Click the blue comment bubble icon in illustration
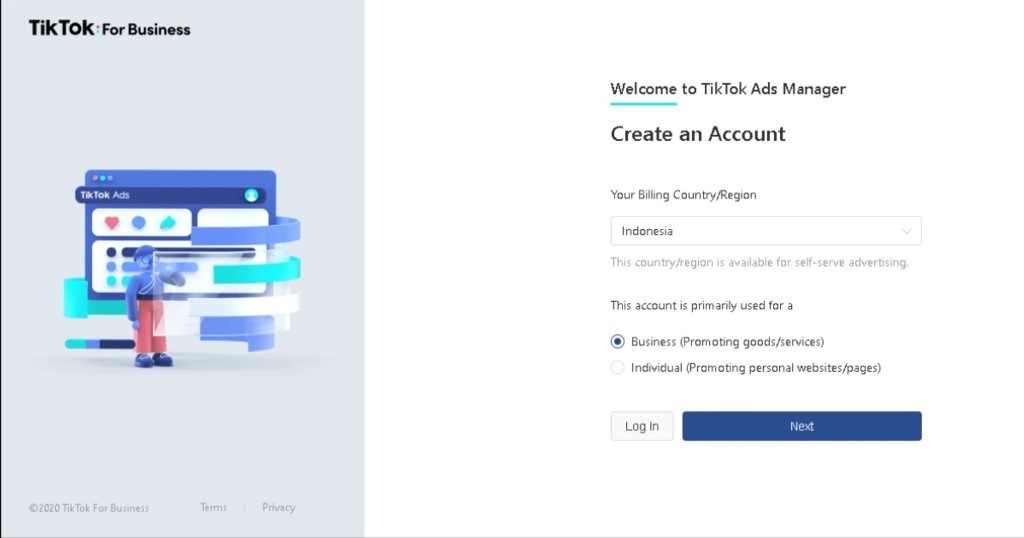 (x=139, y=222)
